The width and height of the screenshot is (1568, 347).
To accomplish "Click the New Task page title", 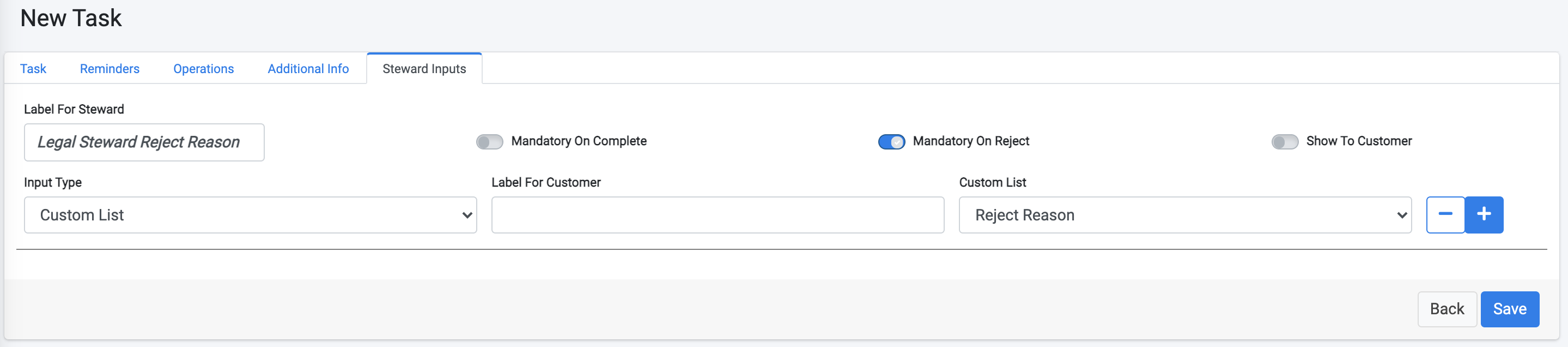I will click(71, 17).
